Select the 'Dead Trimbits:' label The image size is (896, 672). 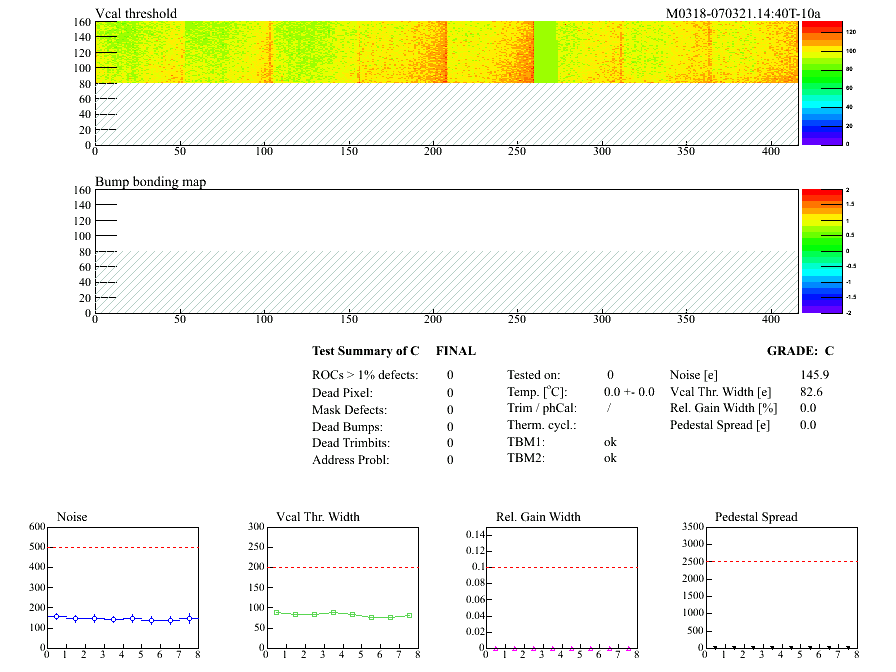(x=351, y=443)
